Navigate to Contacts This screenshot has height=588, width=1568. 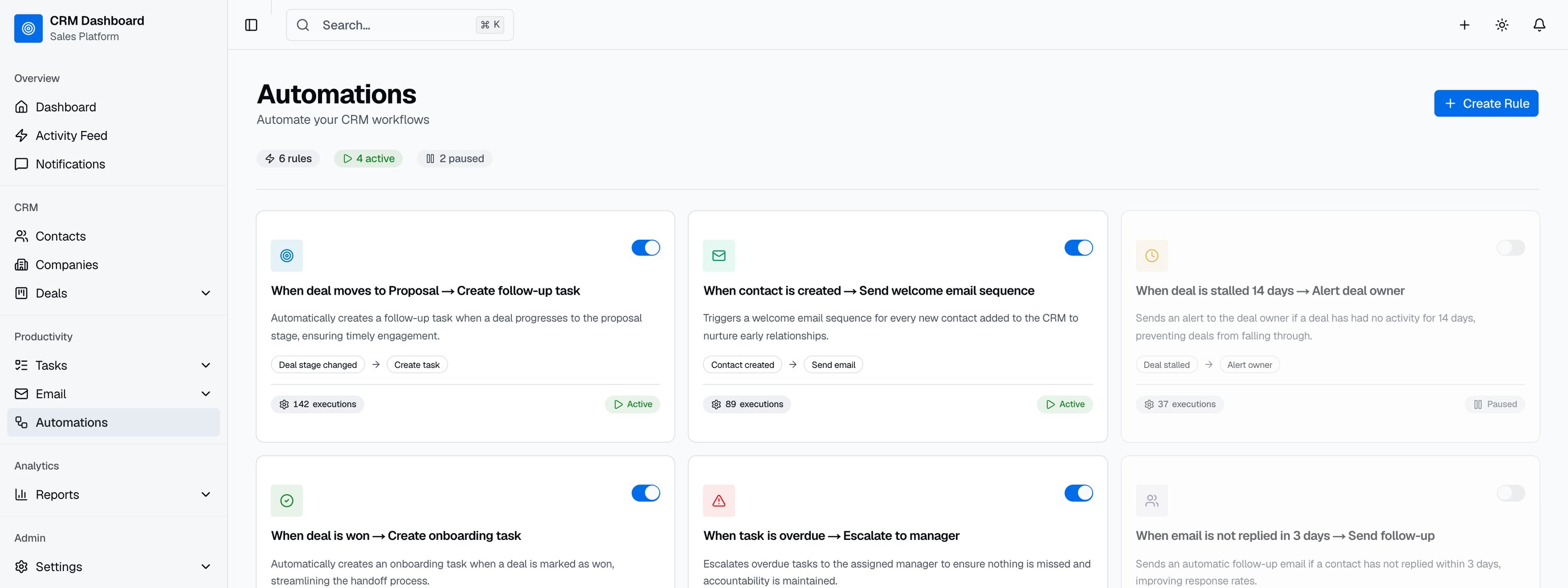[113, 236]
